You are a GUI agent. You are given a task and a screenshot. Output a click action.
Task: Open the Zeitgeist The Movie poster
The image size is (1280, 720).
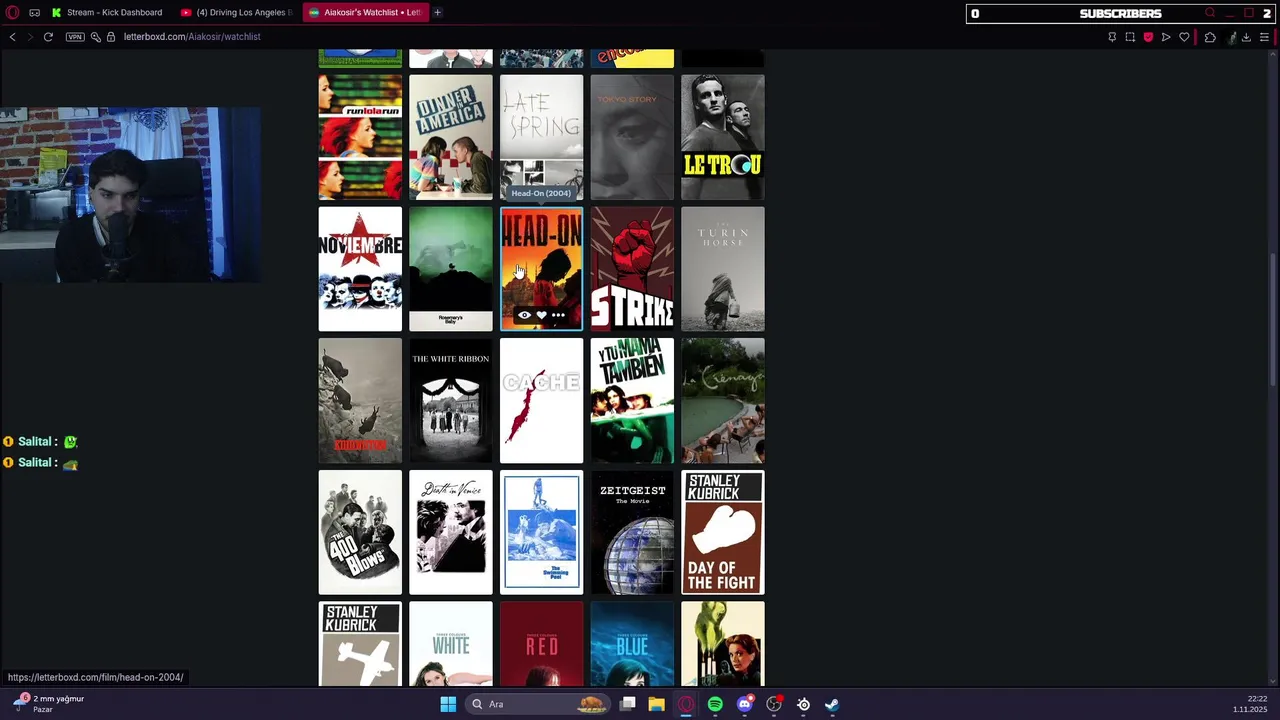click(x=632, y=533)
